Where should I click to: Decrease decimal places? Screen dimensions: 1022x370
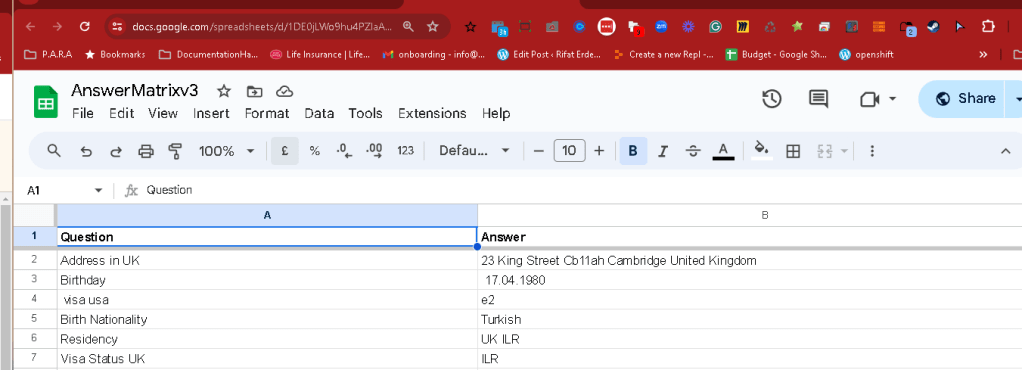coord(344,151)
